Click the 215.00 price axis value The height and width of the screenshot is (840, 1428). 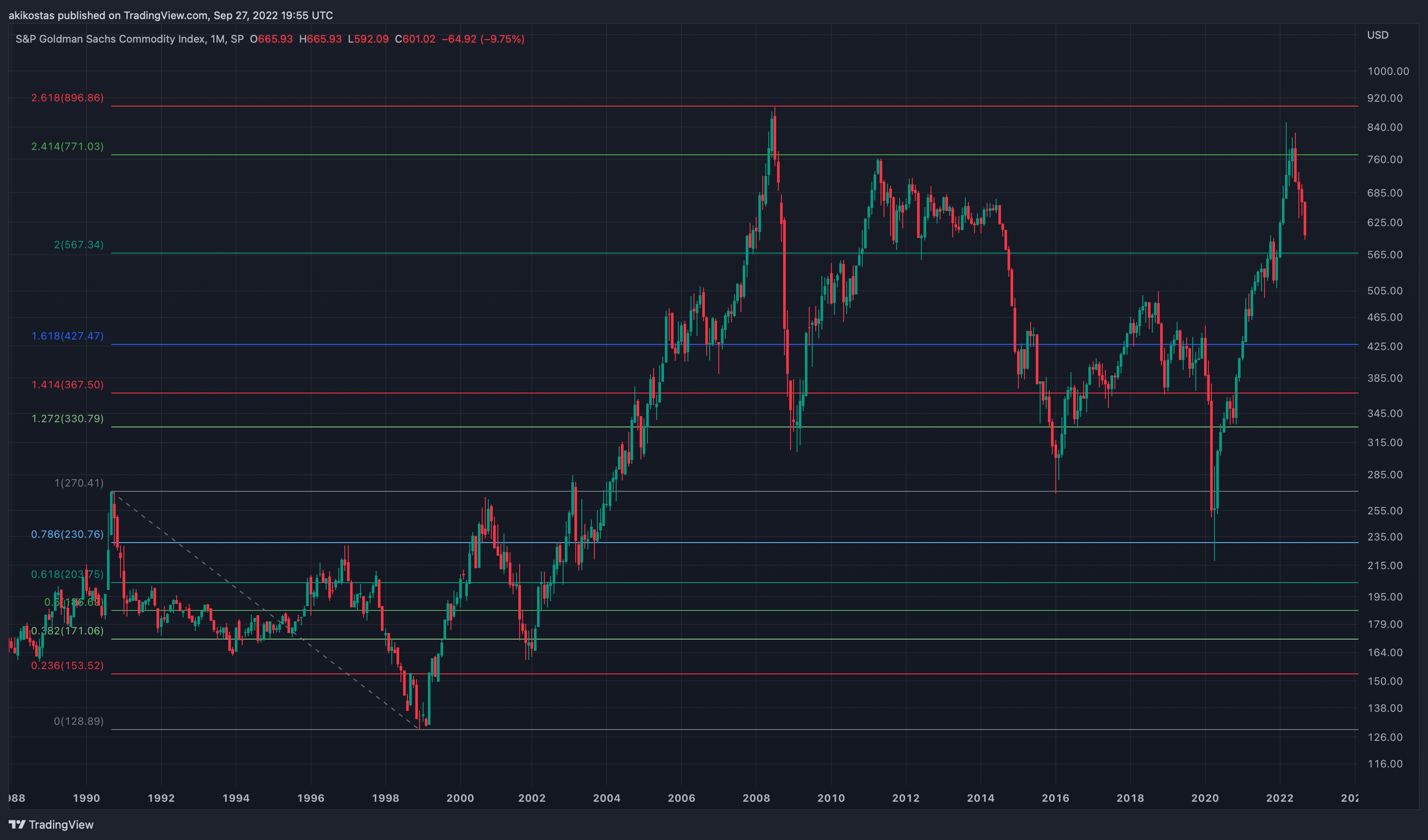pyautogui.click(x=1385, y=566)
